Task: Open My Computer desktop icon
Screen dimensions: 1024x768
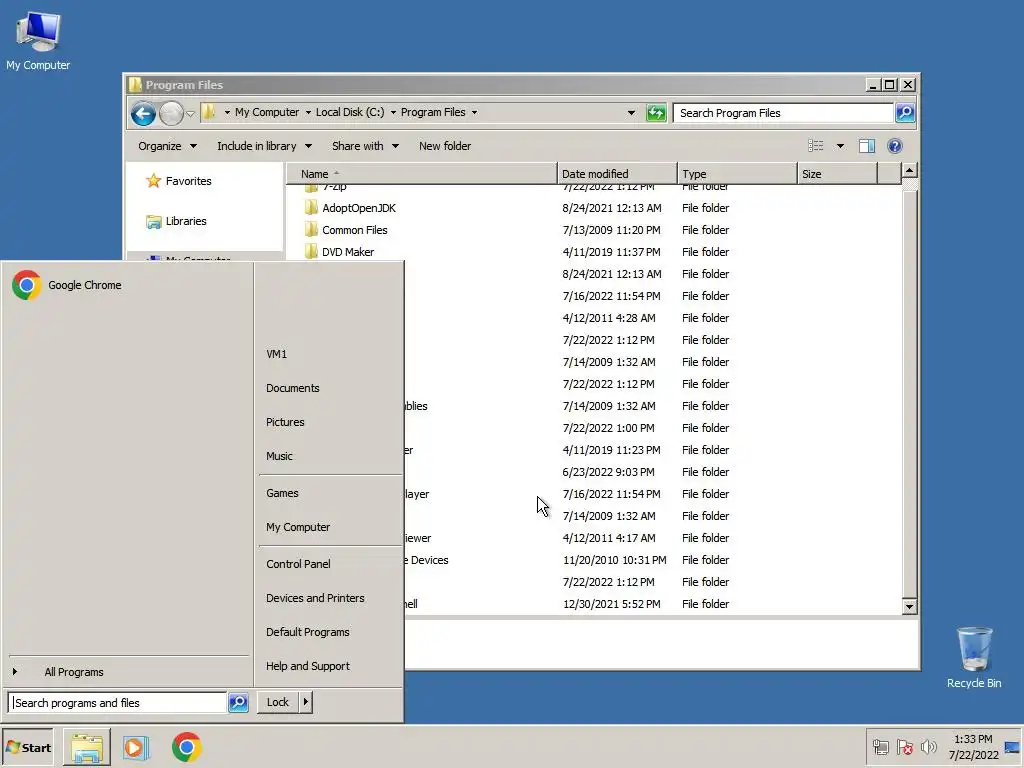Action: click(x=38, y=40)
